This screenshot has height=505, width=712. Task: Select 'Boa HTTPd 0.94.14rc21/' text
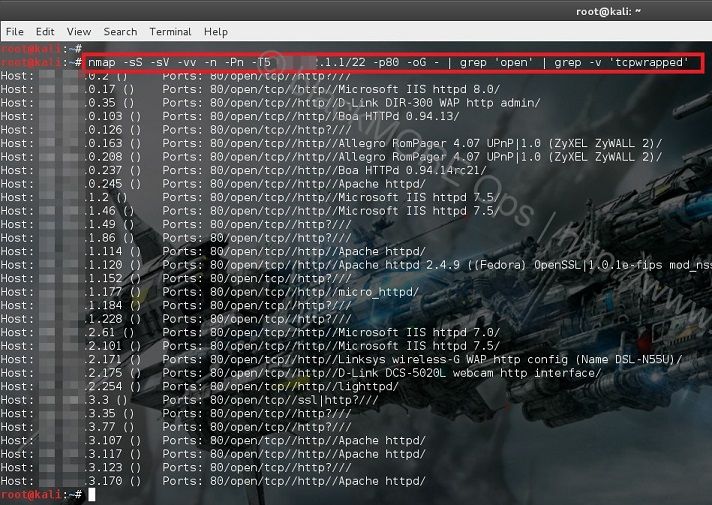click(x=412, y=170)
